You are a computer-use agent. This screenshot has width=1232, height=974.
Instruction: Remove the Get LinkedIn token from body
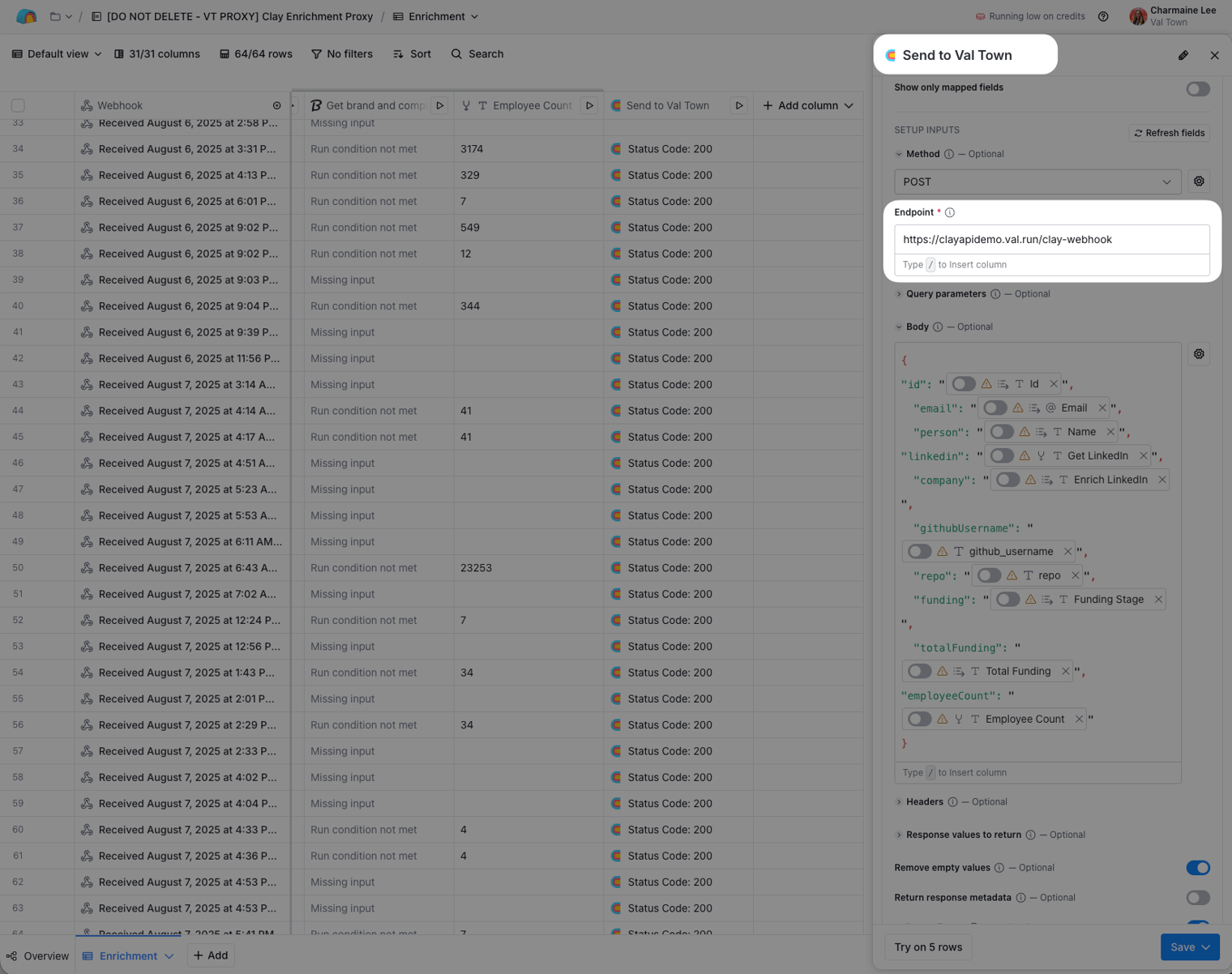[1144, 455]
